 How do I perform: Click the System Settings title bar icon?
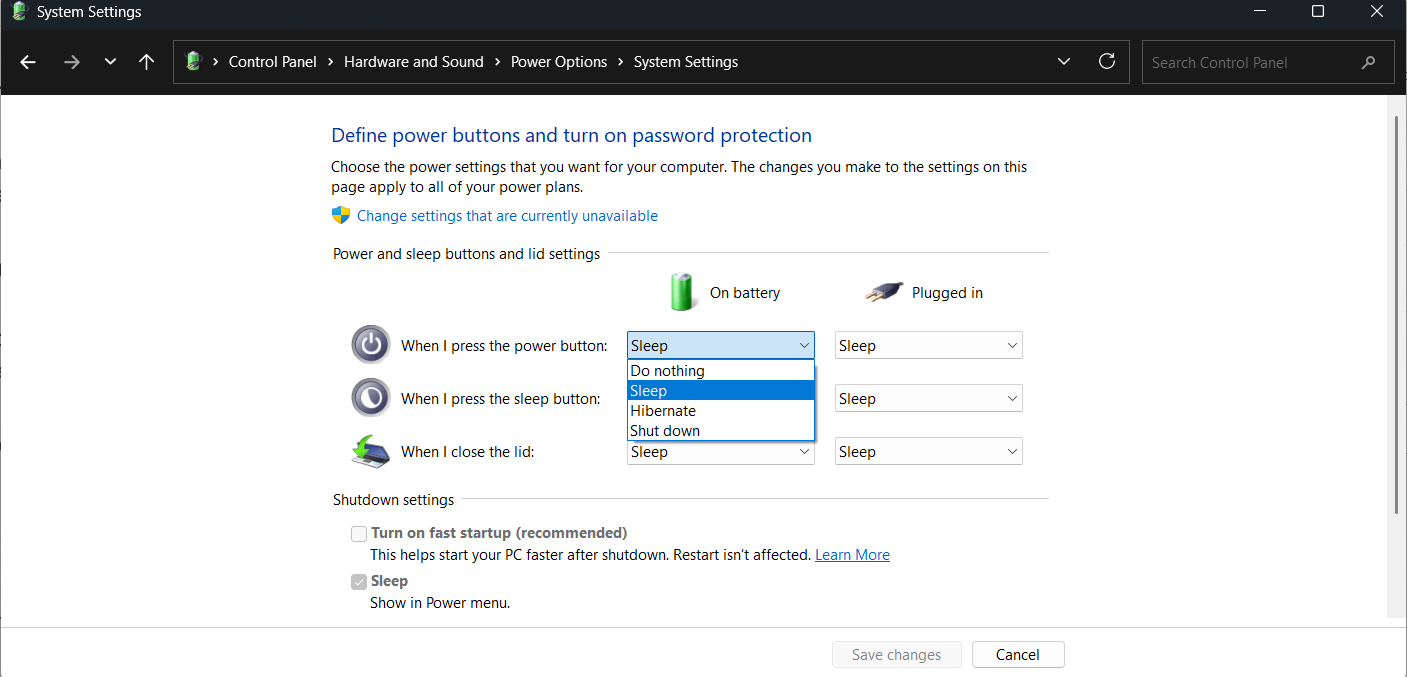[19, 12]
